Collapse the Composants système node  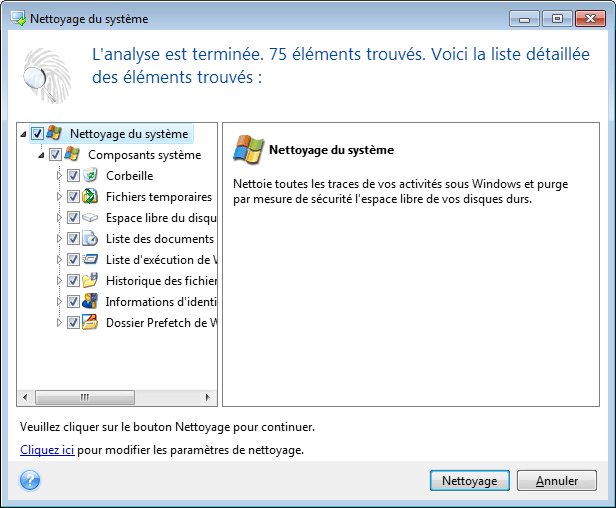coord(41,155)
